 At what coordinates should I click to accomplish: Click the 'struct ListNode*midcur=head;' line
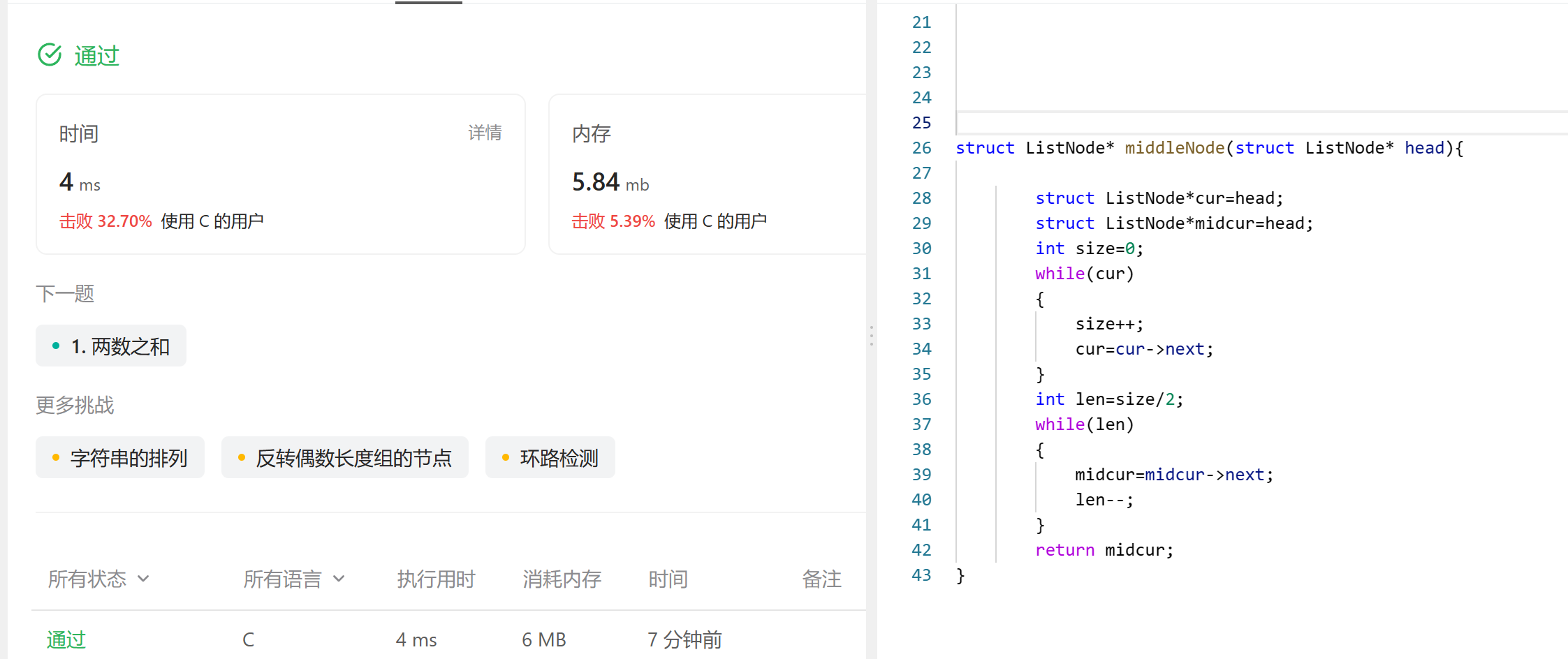tap(1174, 223)
